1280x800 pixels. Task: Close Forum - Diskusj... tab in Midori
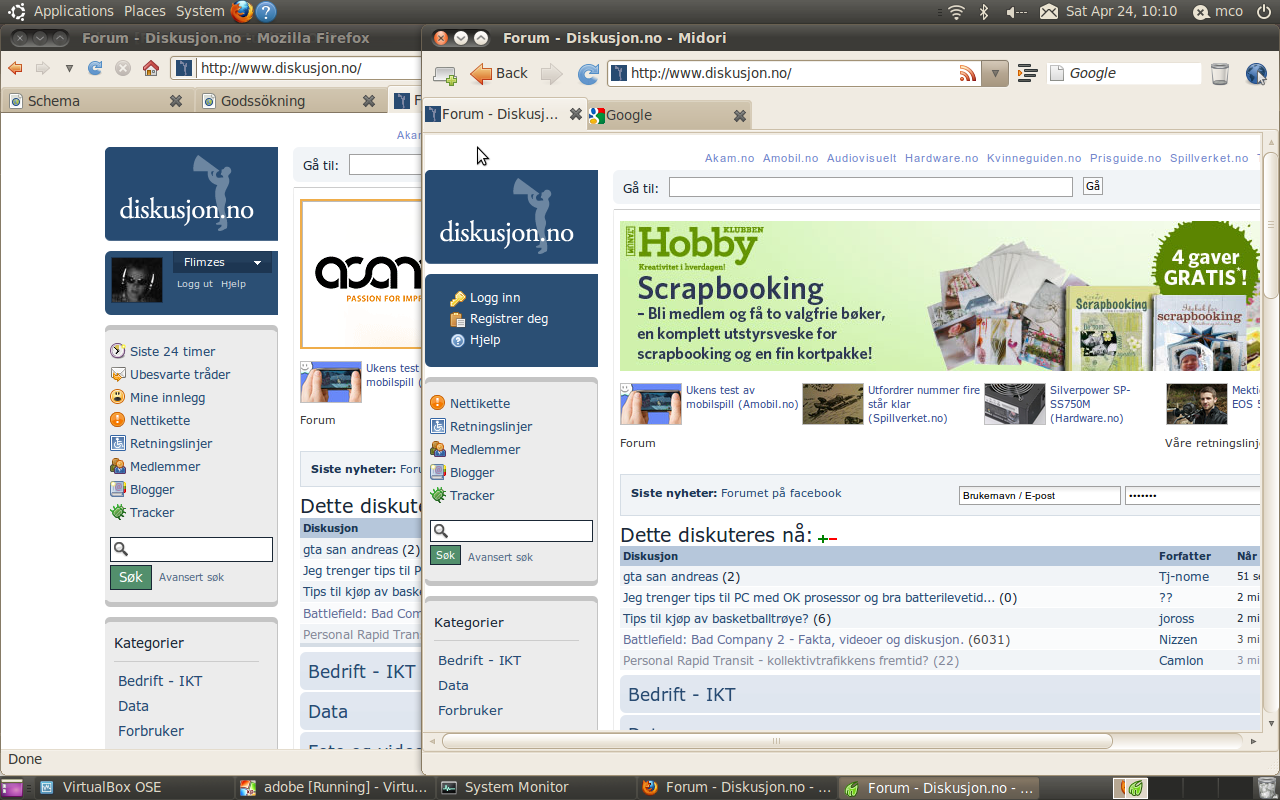tap(575, 114)
